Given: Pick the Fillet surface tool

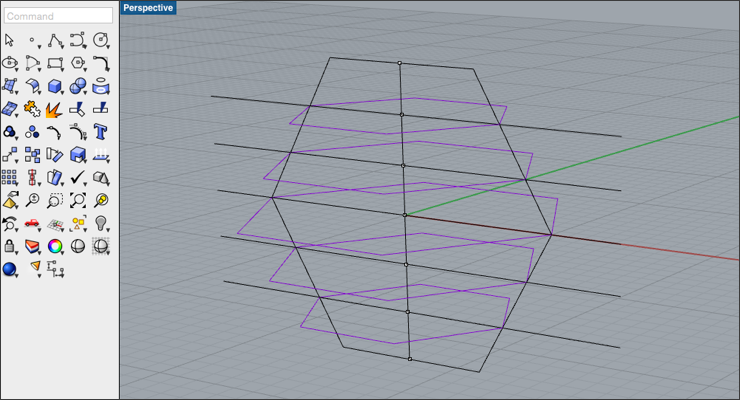Looking at the screenshot, I should 32,86.
